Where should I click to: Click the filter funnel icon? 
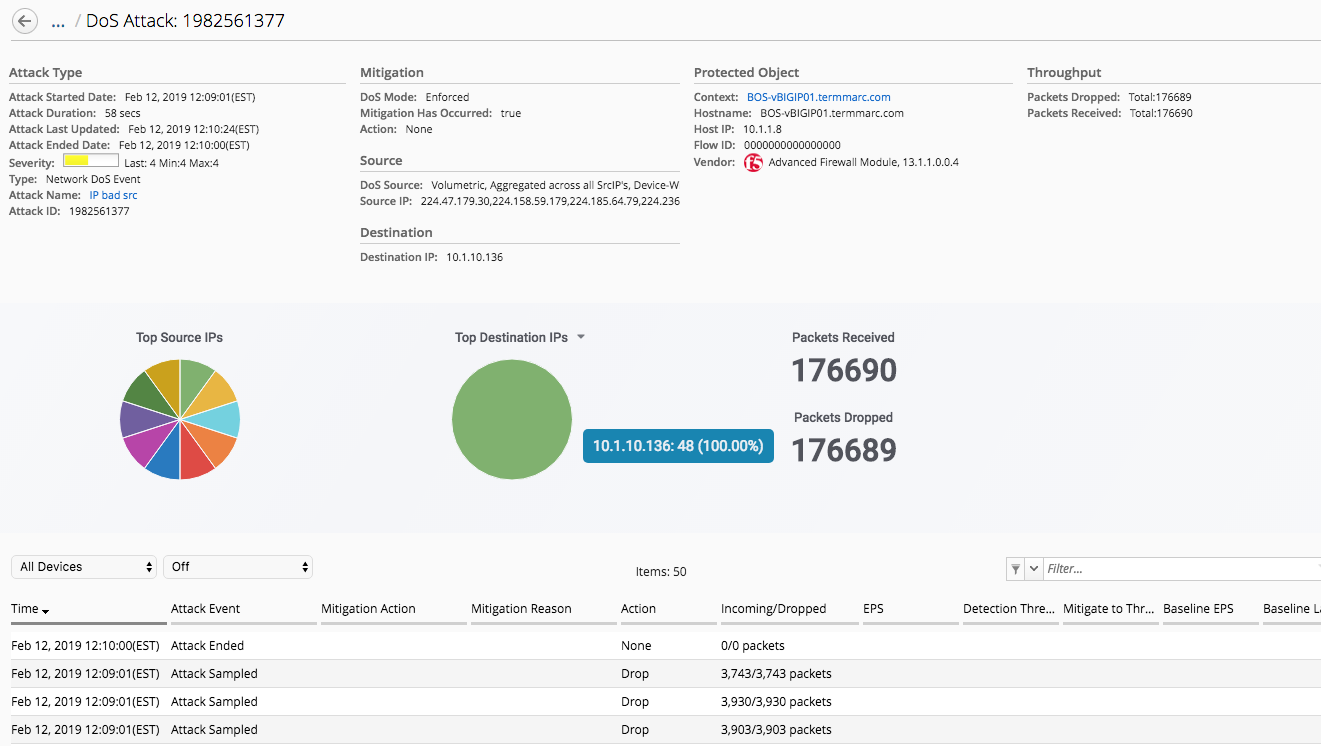pyautogui.click(x=1015, y=568)
